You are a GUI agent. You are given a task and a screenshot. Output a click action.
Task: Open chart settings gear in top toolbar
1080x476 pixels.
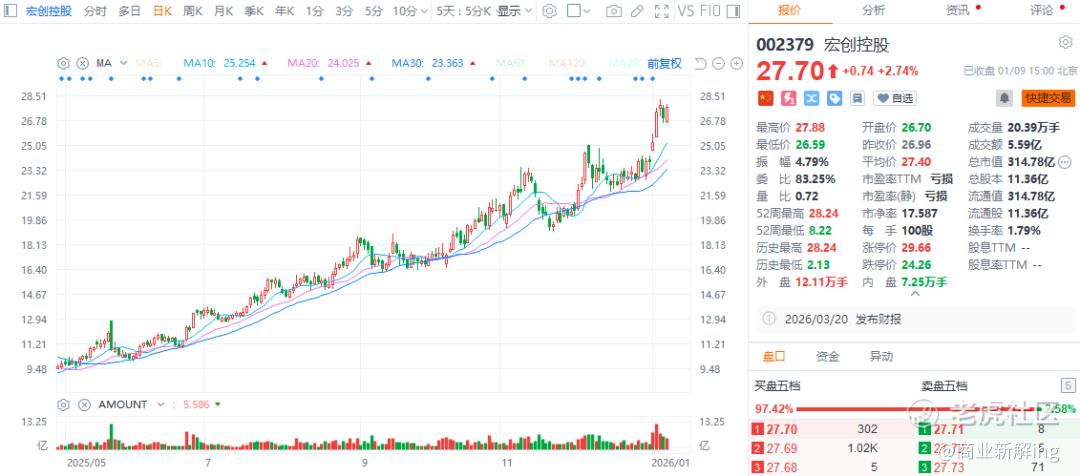pyautogui.click(x=549, y=11)
